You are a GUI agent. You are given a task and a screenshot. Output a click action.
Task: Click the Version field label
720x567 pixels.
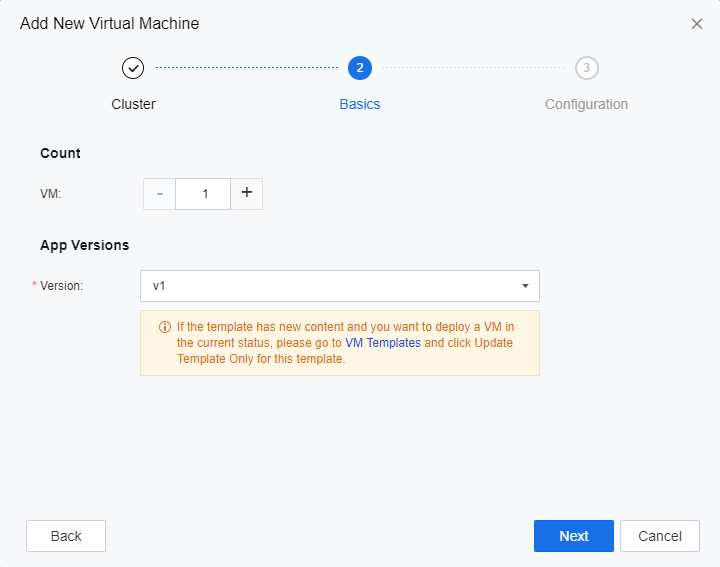coord(61,286)
